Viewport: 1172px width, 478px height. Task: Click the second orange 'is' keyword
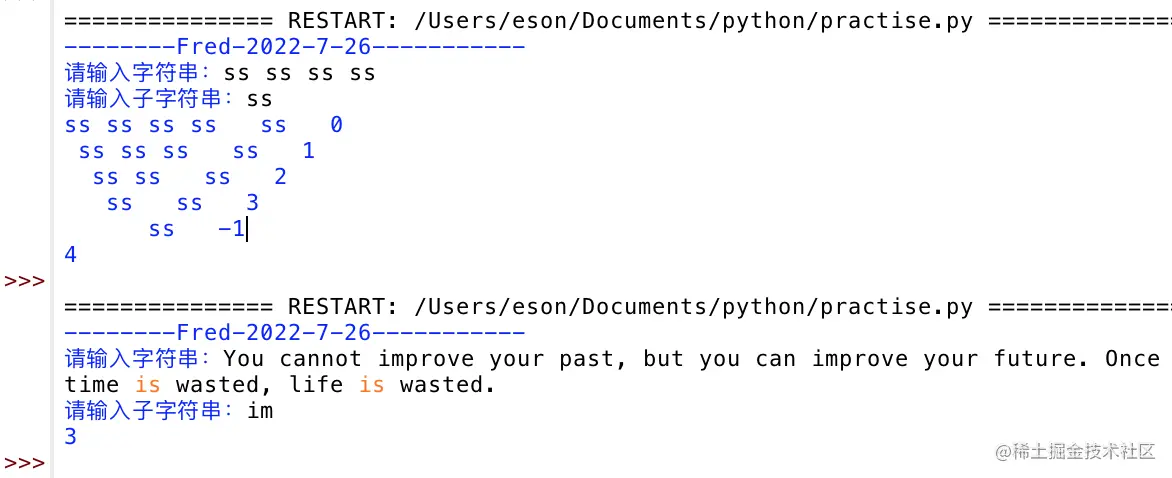(x=372, y=384)
